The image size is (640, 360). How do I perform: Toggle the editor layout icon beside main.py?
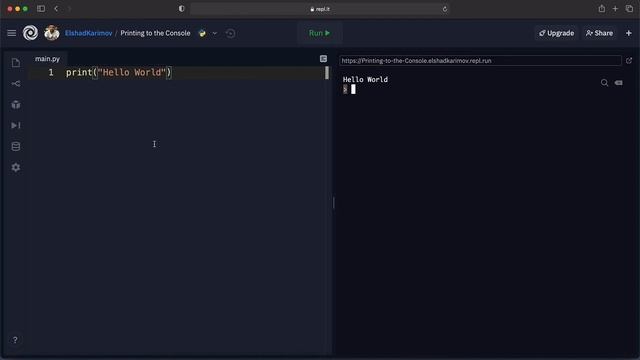[x=323, y=59]
